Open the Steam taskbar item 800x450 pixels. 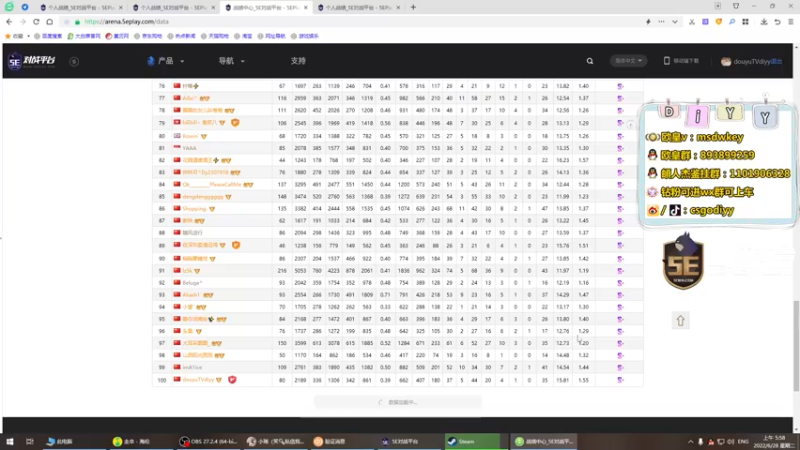point(472,441)
